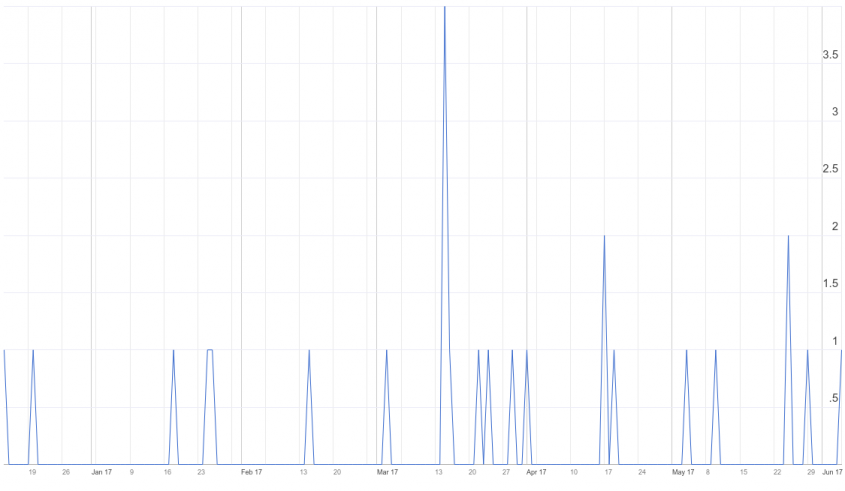845x491 pixels.
Task: Click the peak of 2 near May 22
Action: pos(788,236)
